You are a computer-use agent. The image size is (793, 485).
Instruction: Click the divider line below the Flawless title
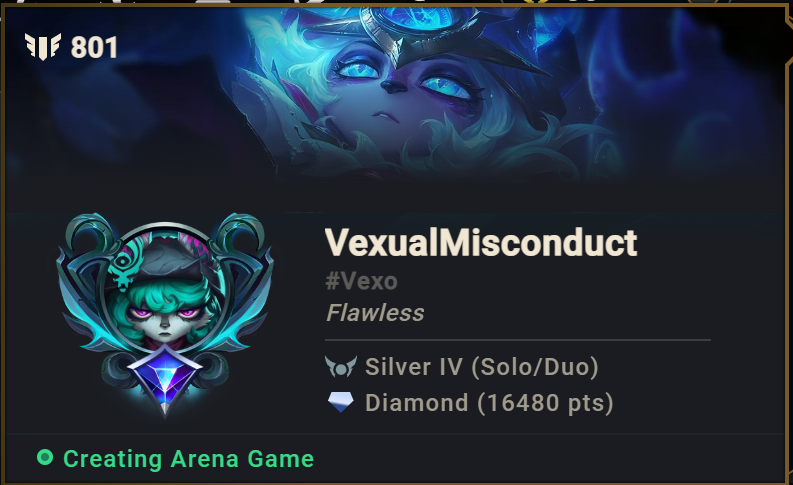click(518, 340)
